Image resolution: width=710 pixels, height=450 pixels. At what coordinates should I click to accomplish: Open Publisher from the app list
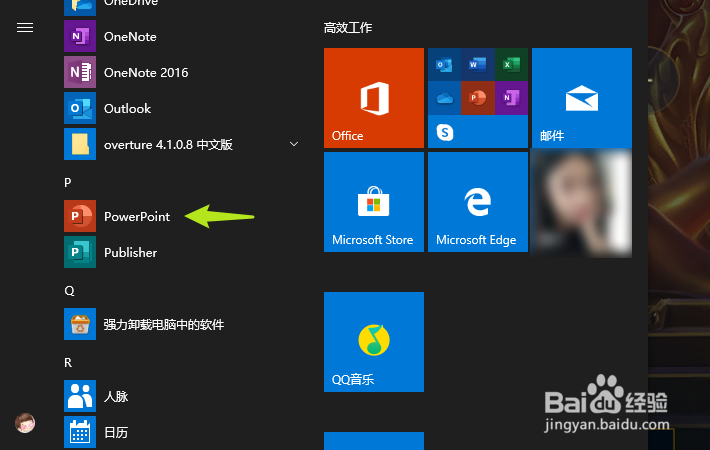tap(181, 252)
